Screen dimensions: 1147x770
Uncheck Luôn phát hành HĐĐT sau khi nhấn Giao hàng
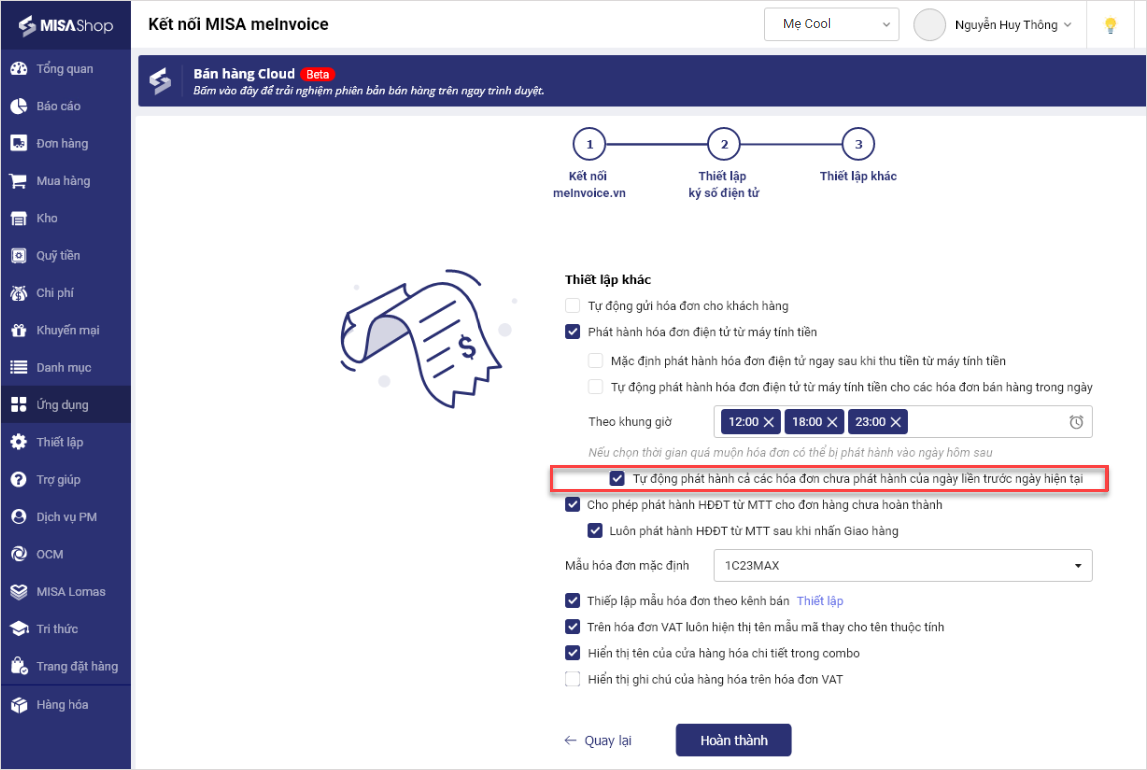pyautogui.click(x=595, y=531)
